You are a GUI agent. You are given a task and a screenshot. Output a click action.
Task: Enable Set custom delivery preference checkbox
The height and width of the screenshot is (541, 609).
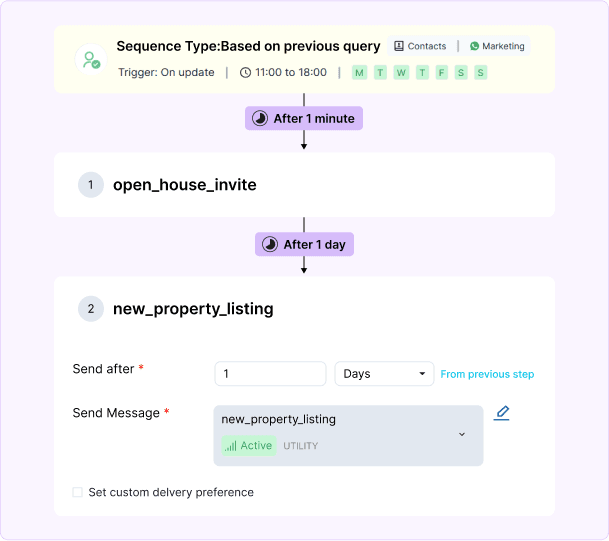78,492
